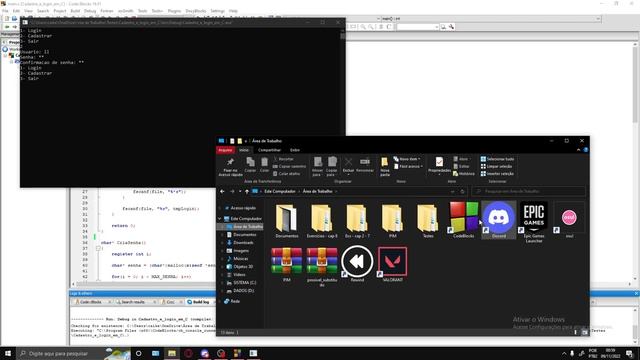This screenshot has width=640, height=360.
Task: Click the Propriedades ribbon icon
Action: coord(439,166)
